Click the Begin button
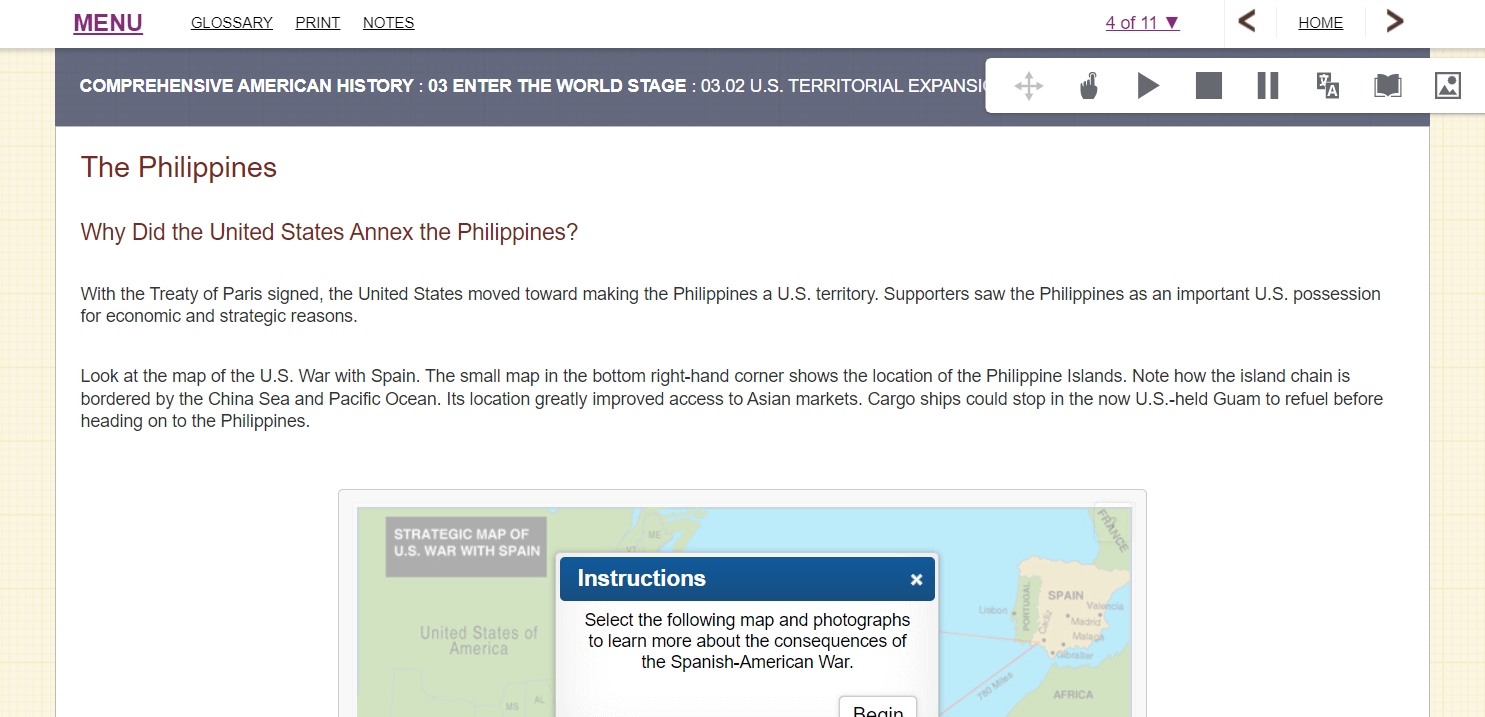Viewport: 1485px width, 717px height. pyautogui.click(x=877, y=708)
